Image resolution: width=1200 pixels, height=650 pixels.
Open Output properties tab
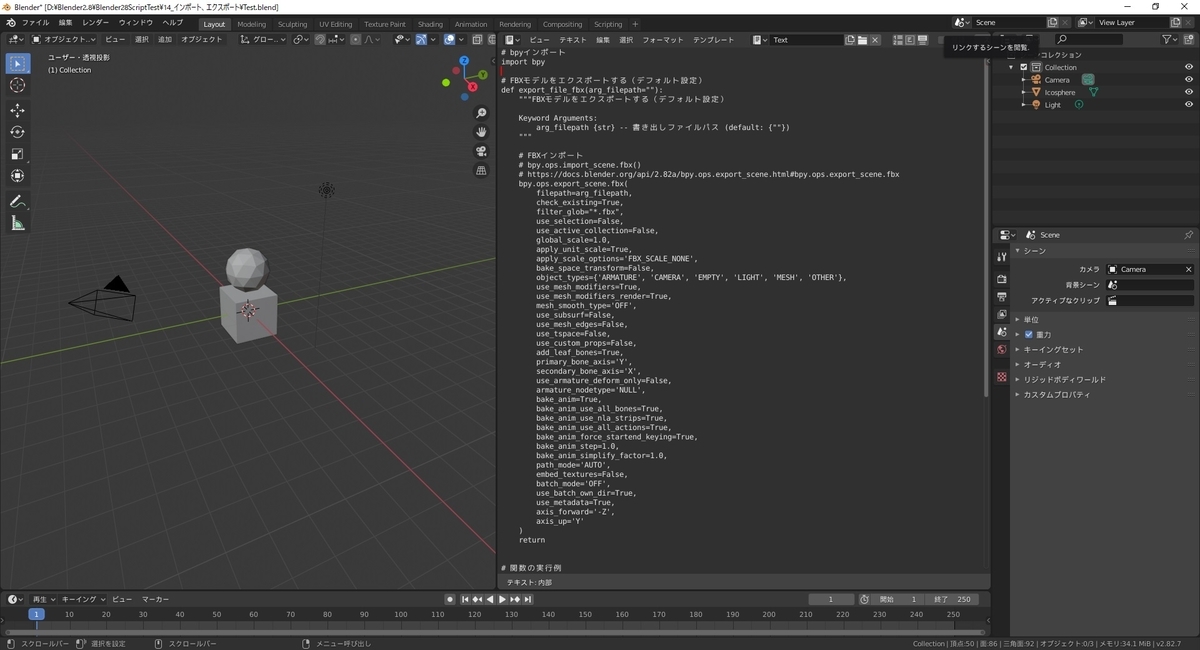coord(1001,298)
